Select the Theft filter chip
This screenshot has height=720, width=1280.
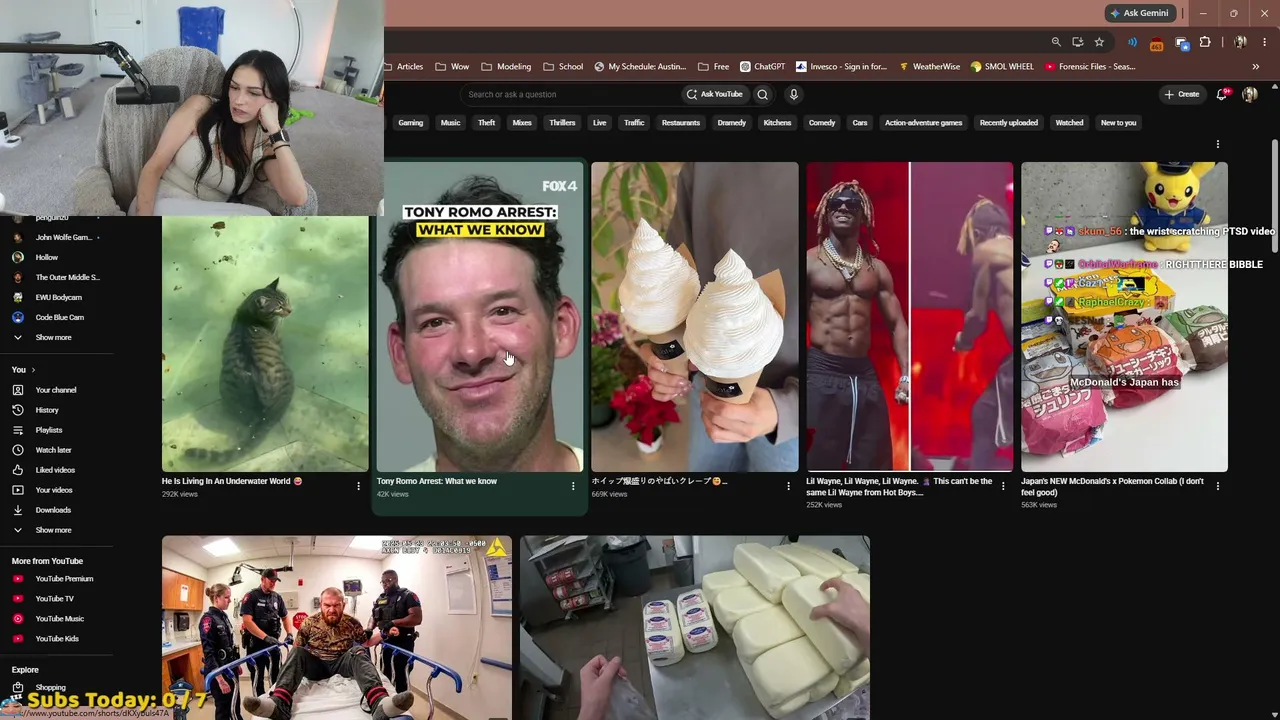[487, 123]
